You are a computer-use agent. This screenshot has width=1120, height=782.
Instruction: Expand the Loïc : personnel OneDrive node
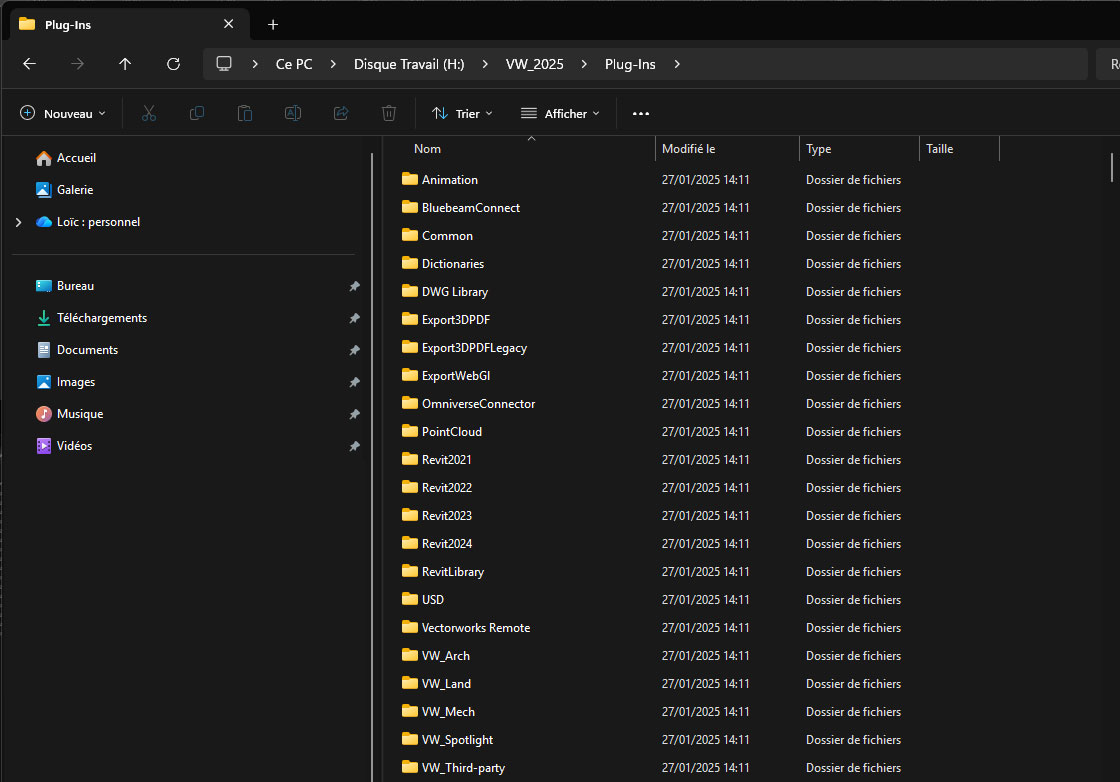coord(18,222)
